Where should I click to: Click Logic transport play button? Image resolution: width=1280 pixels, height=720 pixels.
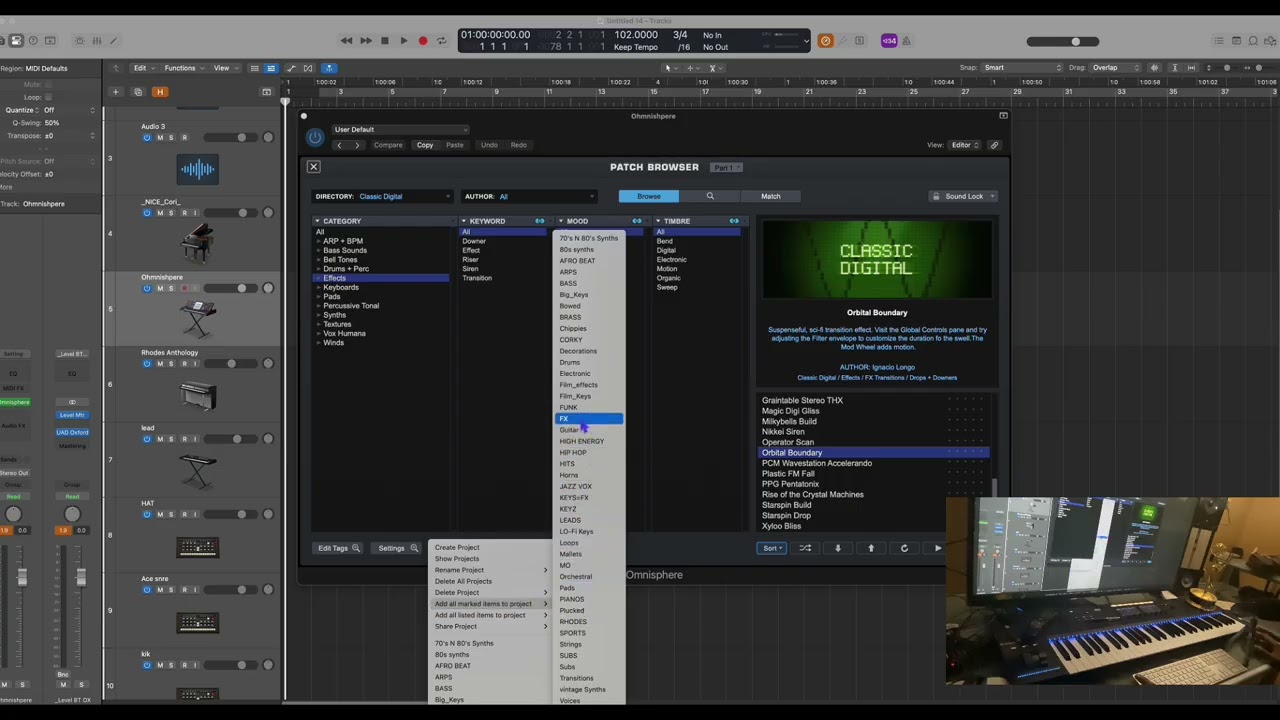click(403, 41)
